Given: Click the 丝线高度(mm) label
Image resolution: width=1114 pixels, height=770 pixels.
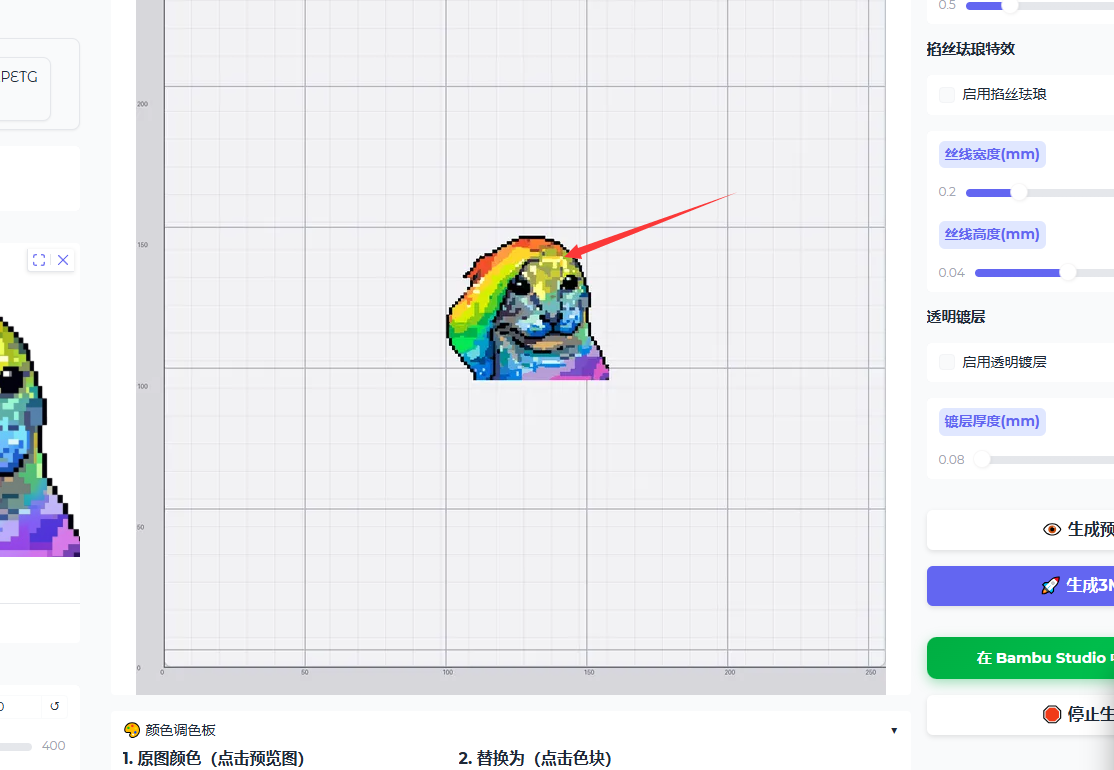Looking at the screenshot, I should 992,234.
